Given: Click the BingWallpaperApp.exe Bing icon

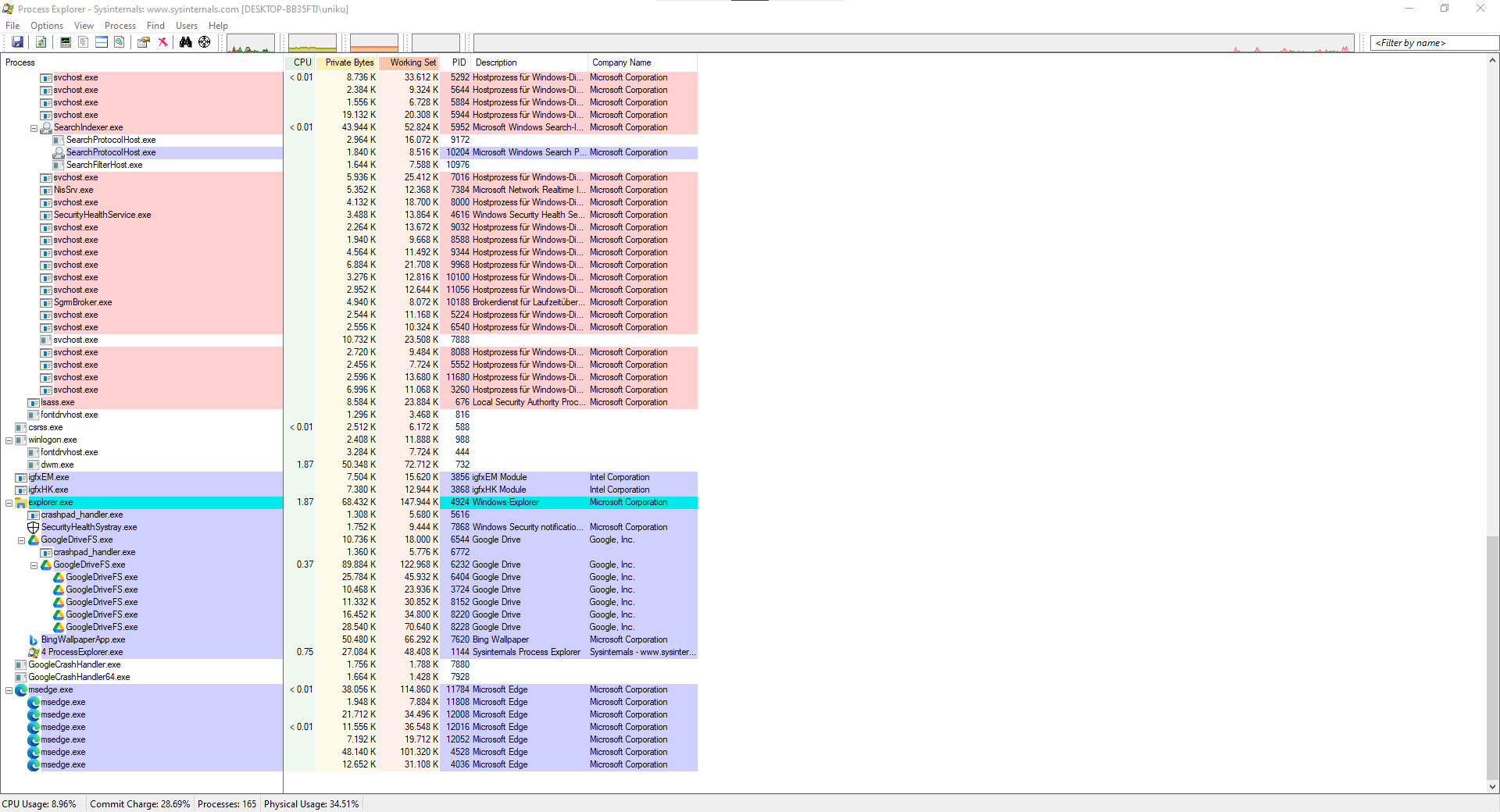Looking at the screenshot, I should 34,640.
